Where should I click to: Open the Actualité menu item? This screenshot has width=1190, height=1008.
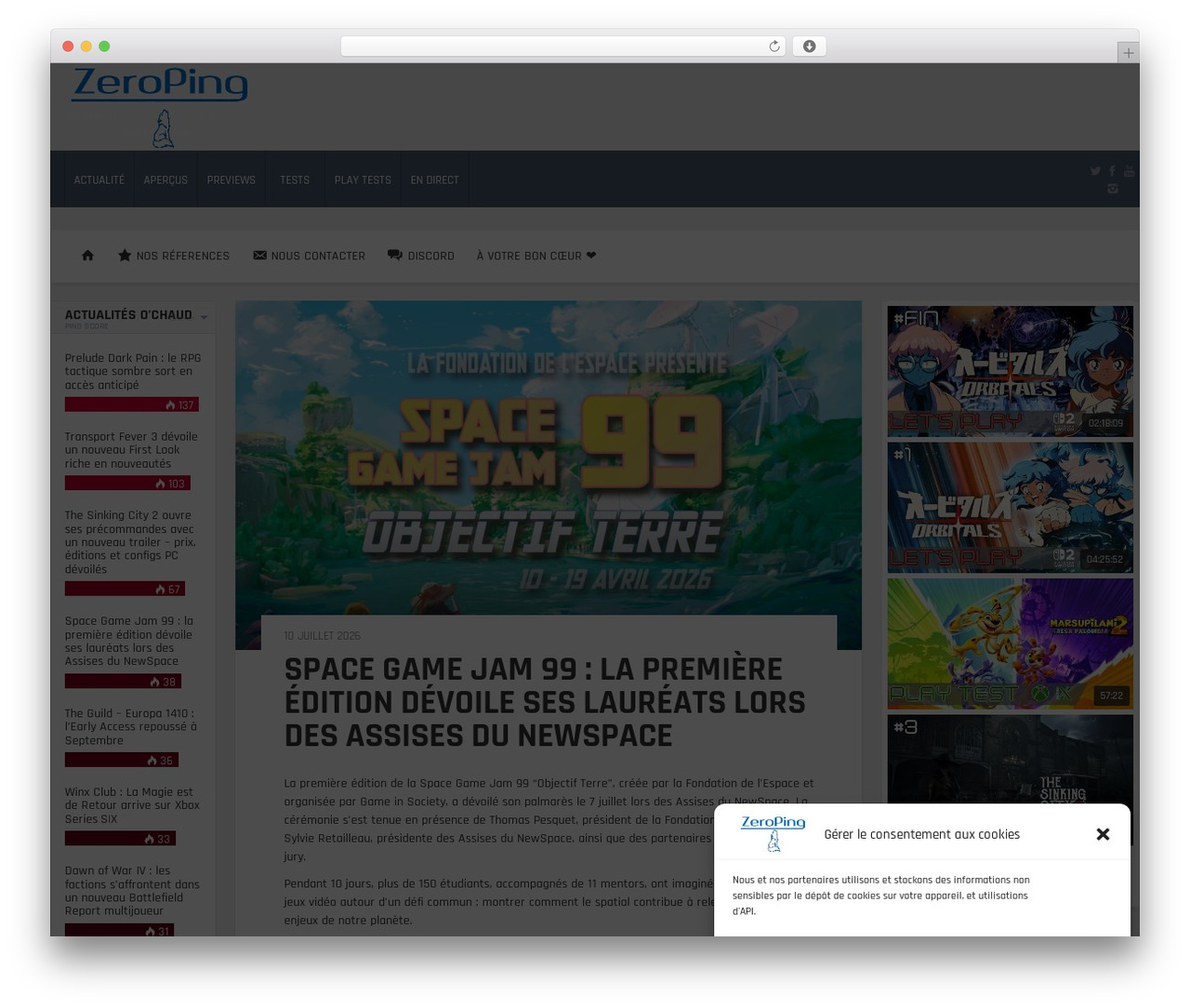coord(99,180)
